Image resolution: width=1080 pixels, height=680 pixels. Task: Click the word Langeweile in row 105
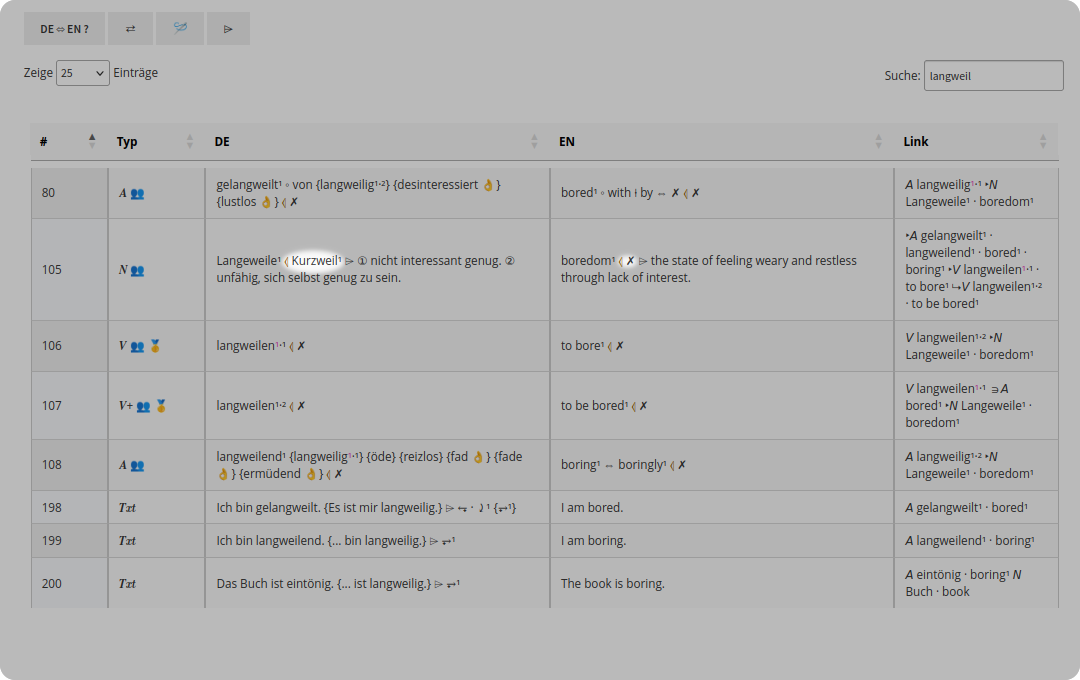248,260
